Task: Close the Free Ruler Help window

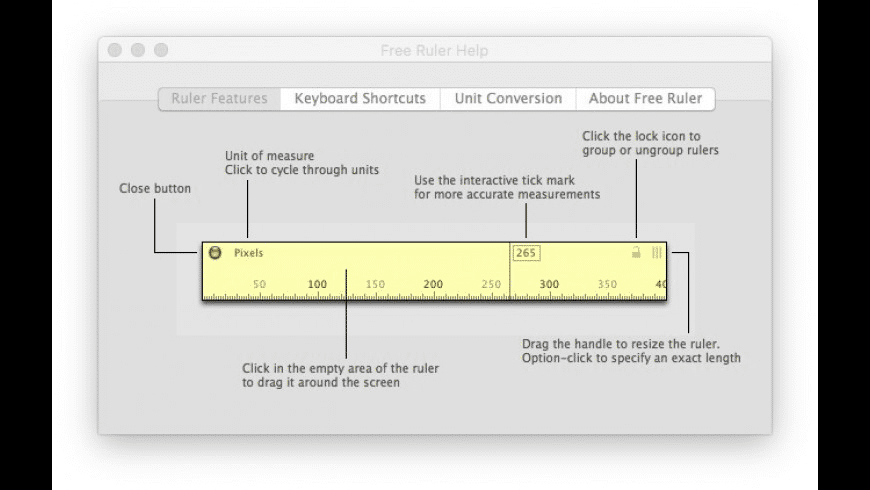Action: [115, 50]
